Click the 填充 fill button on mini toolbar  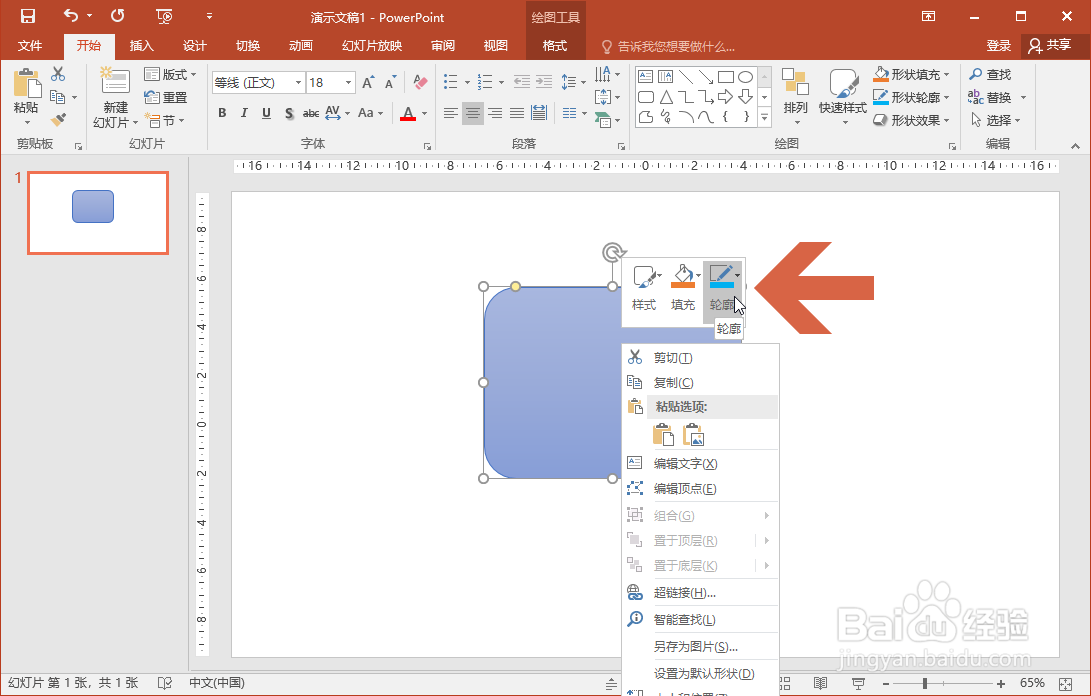(683, 287)
